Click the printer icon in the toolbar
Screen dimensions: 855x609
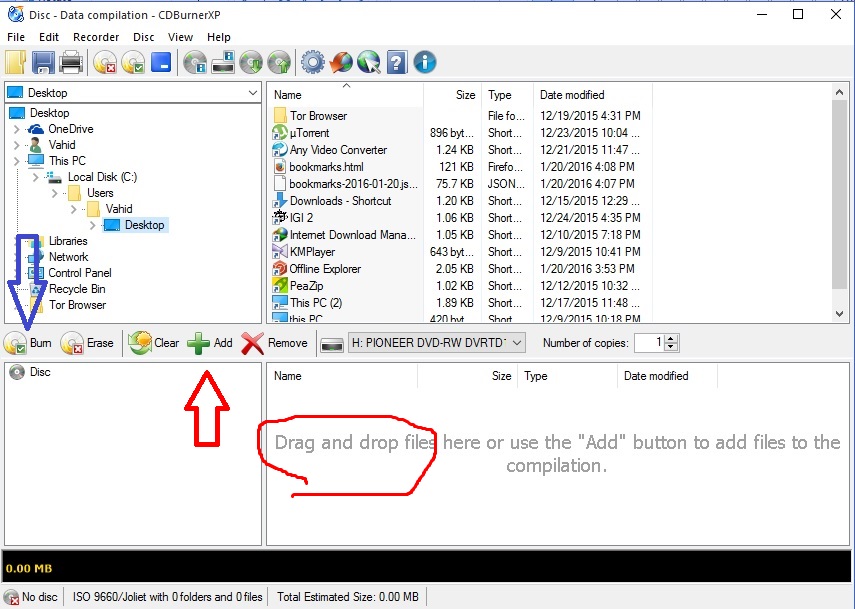click(x=71, y=62)
